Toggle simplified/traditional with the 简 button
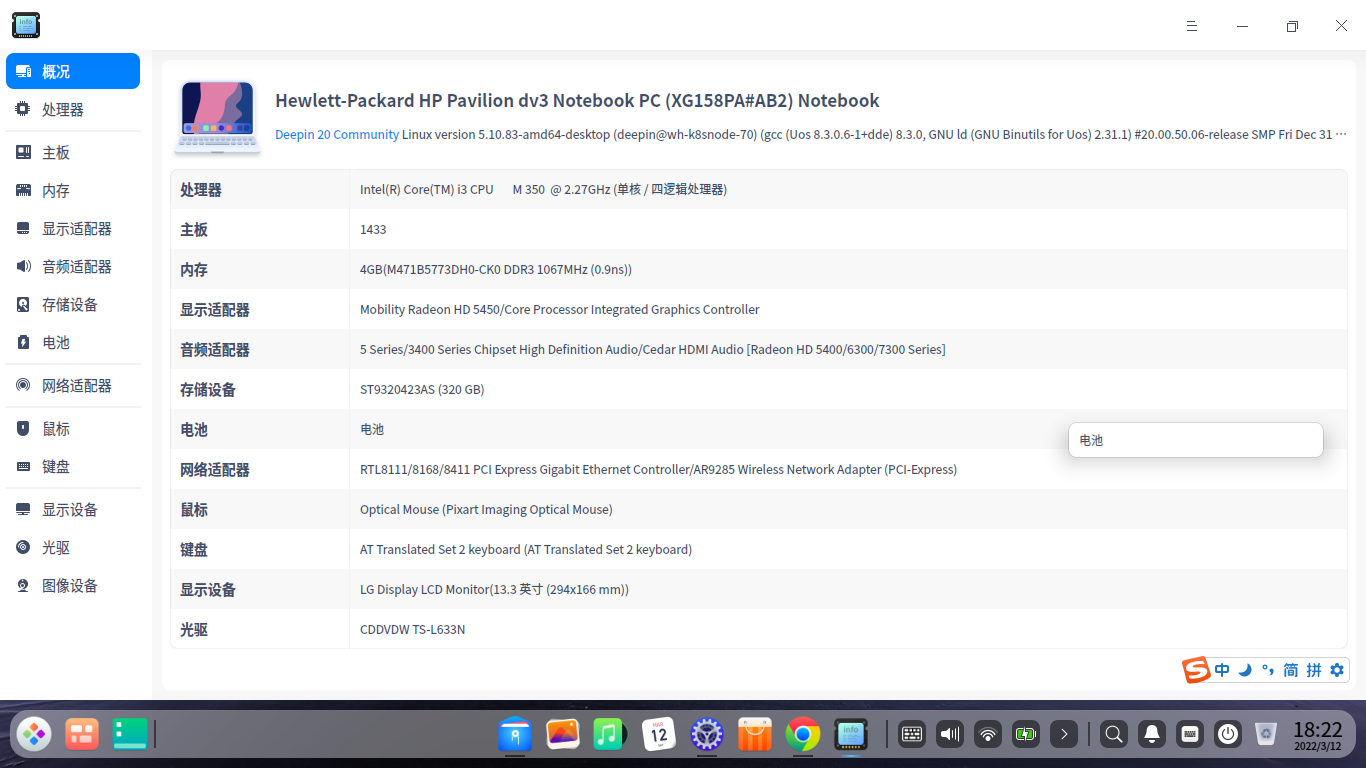 coord(1291,670)
